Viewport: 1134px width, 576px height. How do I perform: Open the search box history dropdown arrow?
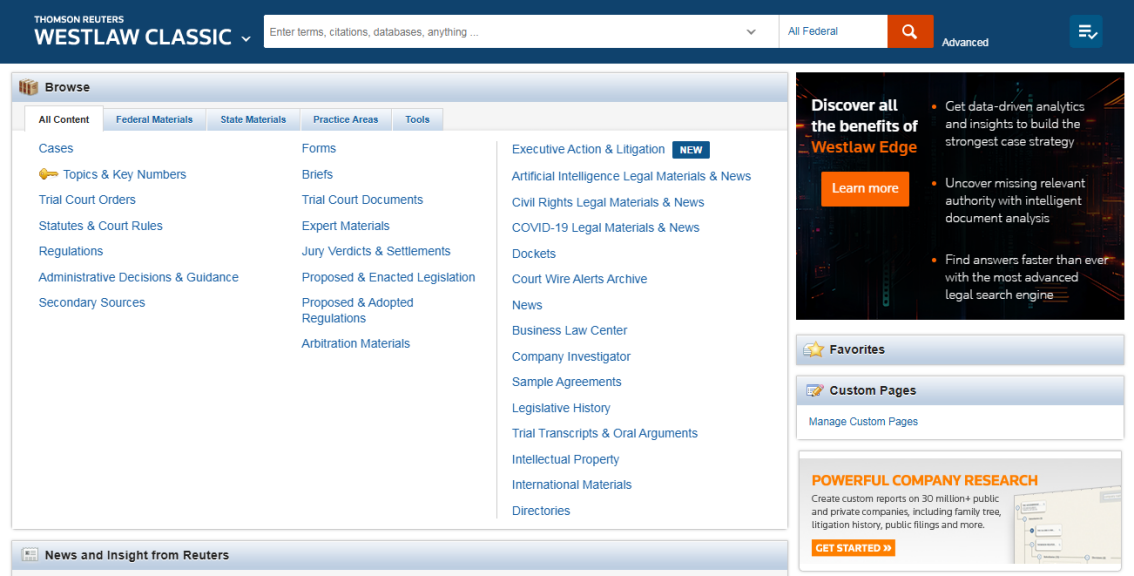(751, 32)
